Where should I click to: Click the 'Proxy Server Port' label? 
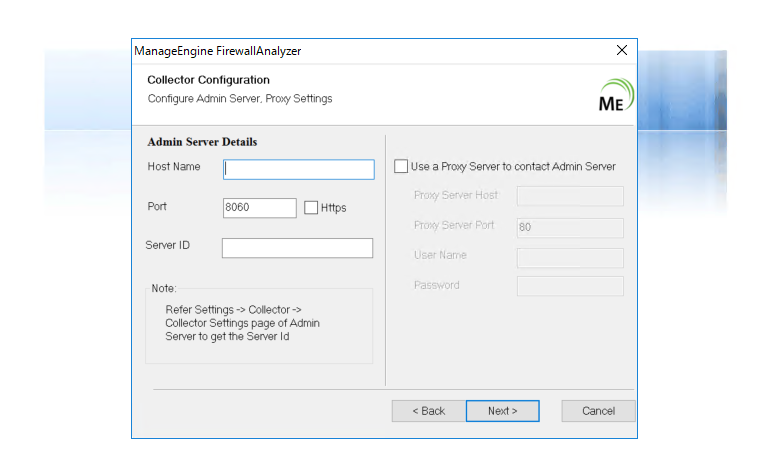tap(454, 225)
